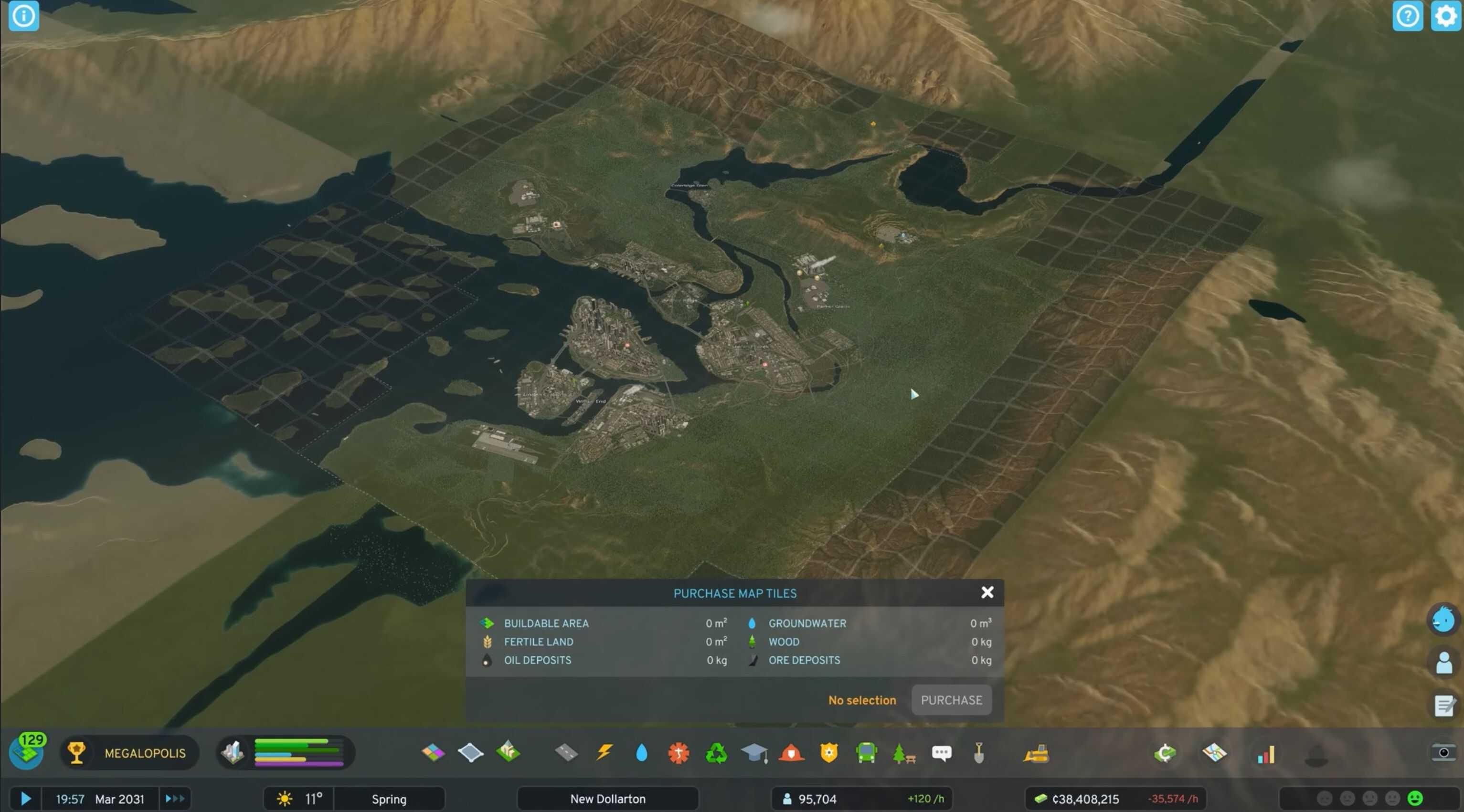Click the grayed-out PURCHASE button
The height and width of the screenshot is (812, 1464).
coord(951,699)
